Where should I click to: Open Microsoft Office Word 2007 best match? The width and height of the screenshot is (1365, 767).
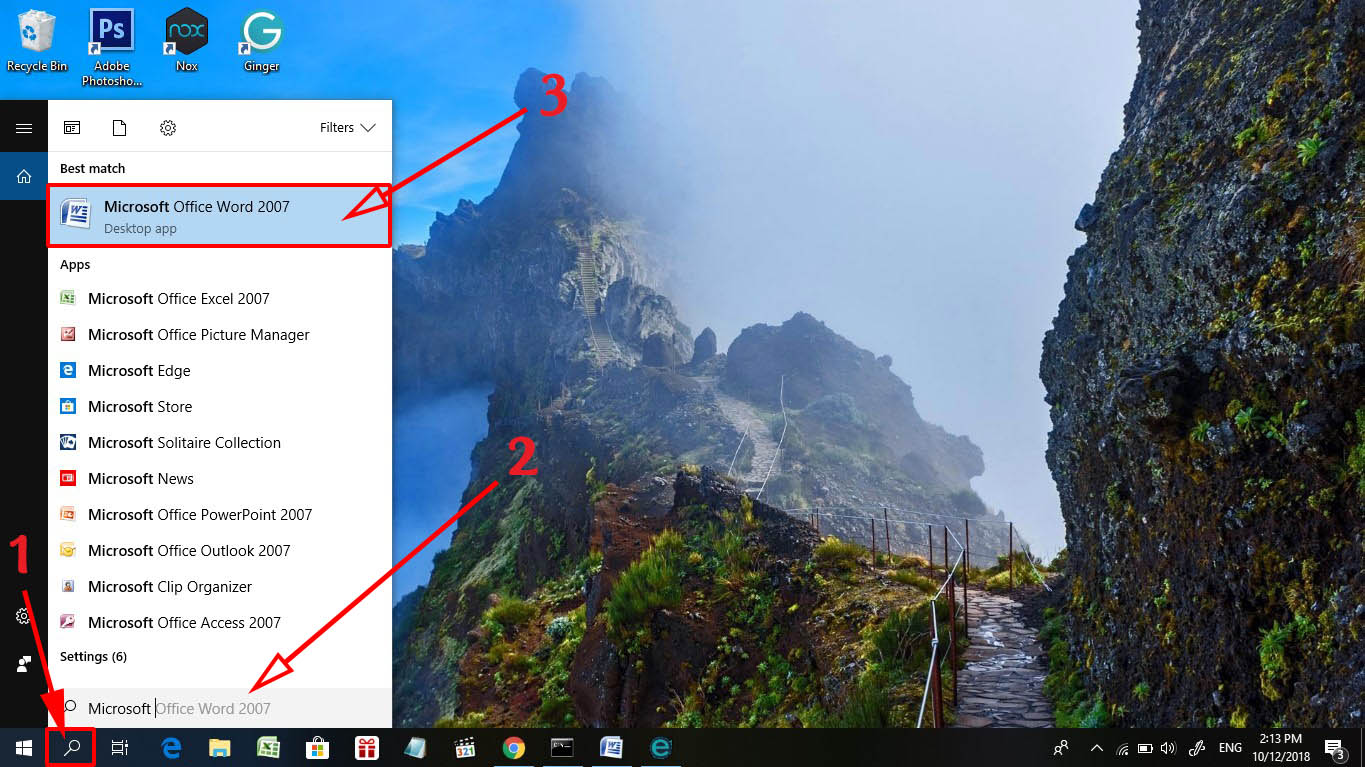(219, 216)
